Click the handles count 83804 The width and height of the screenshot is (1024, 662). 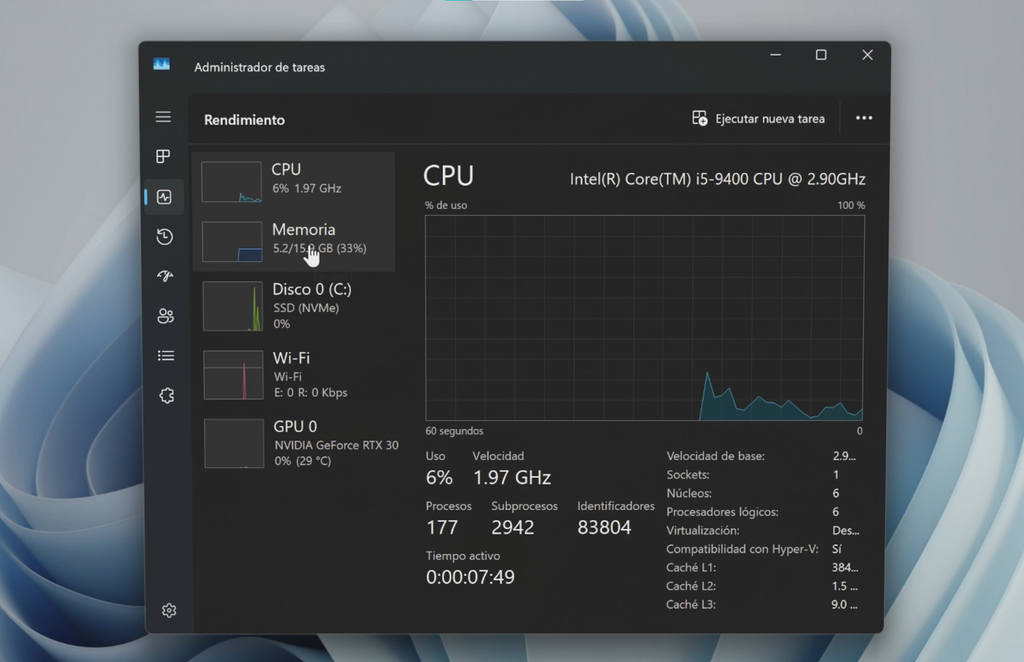click(604, 528)
